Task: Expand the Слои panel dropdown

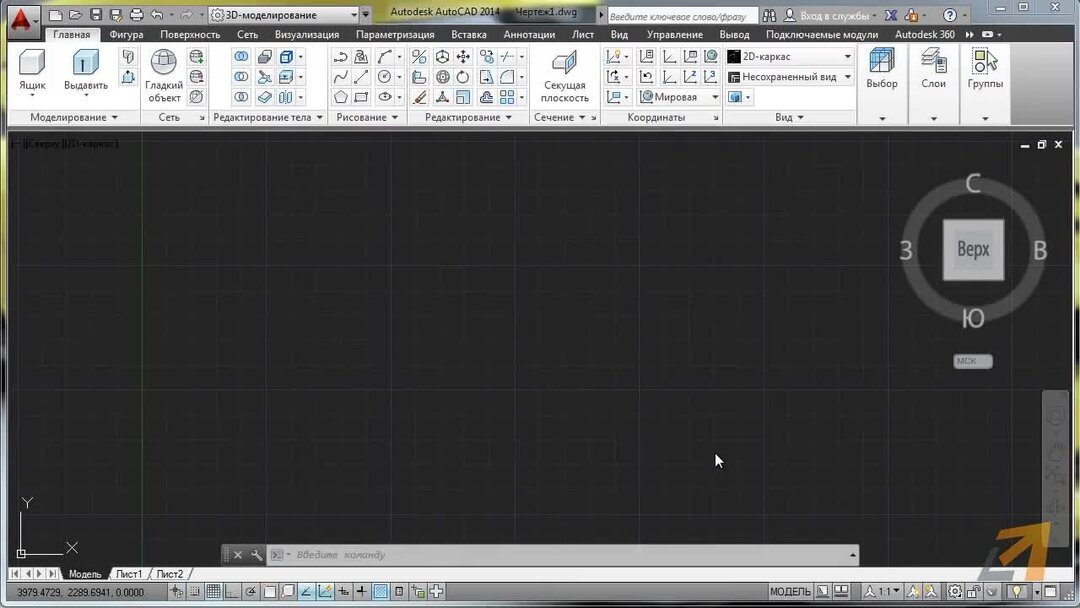Action: [934, 118]
